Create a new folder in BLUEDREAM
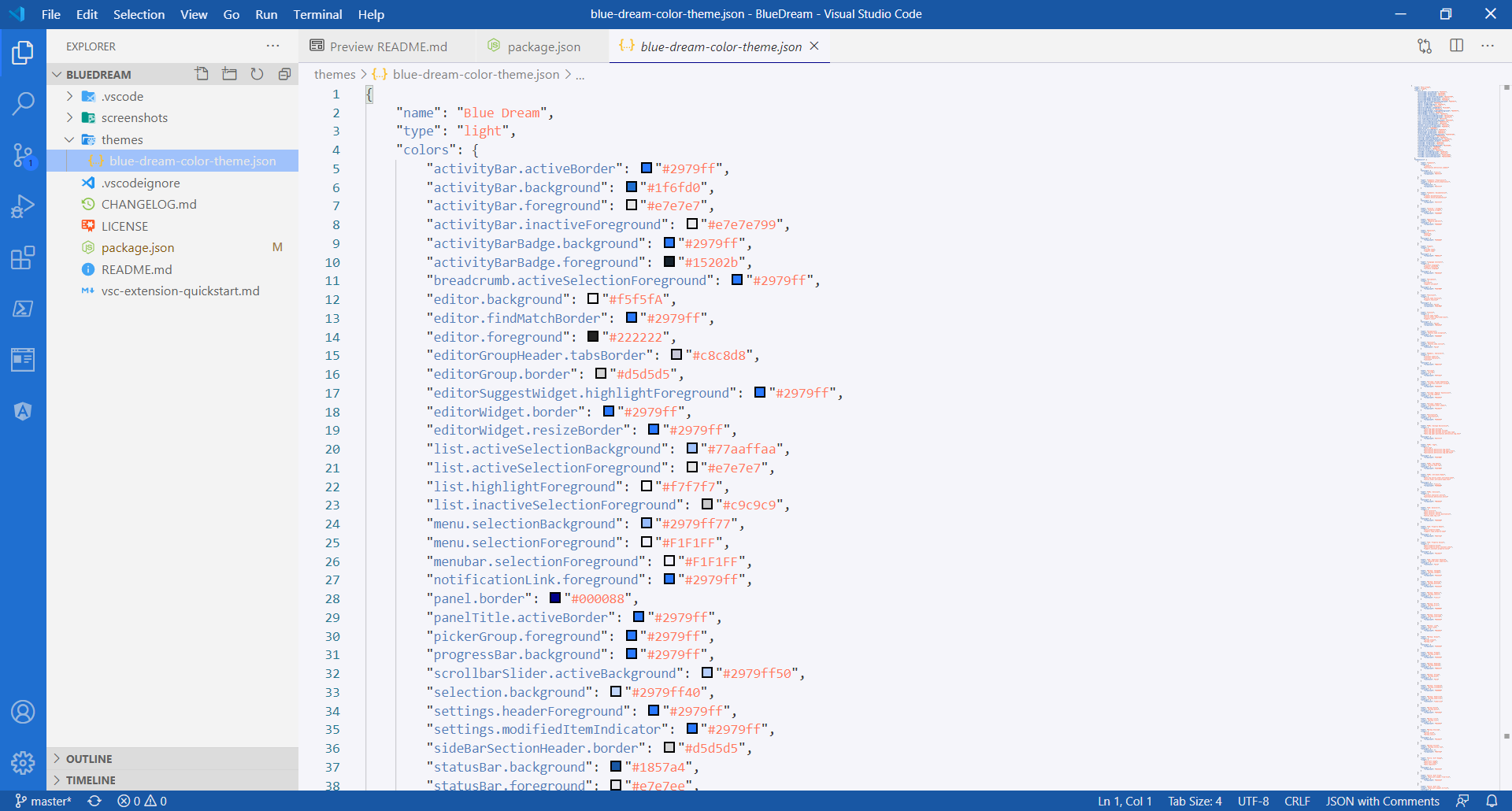This screenshot has height=811, width=1512. 229,74
